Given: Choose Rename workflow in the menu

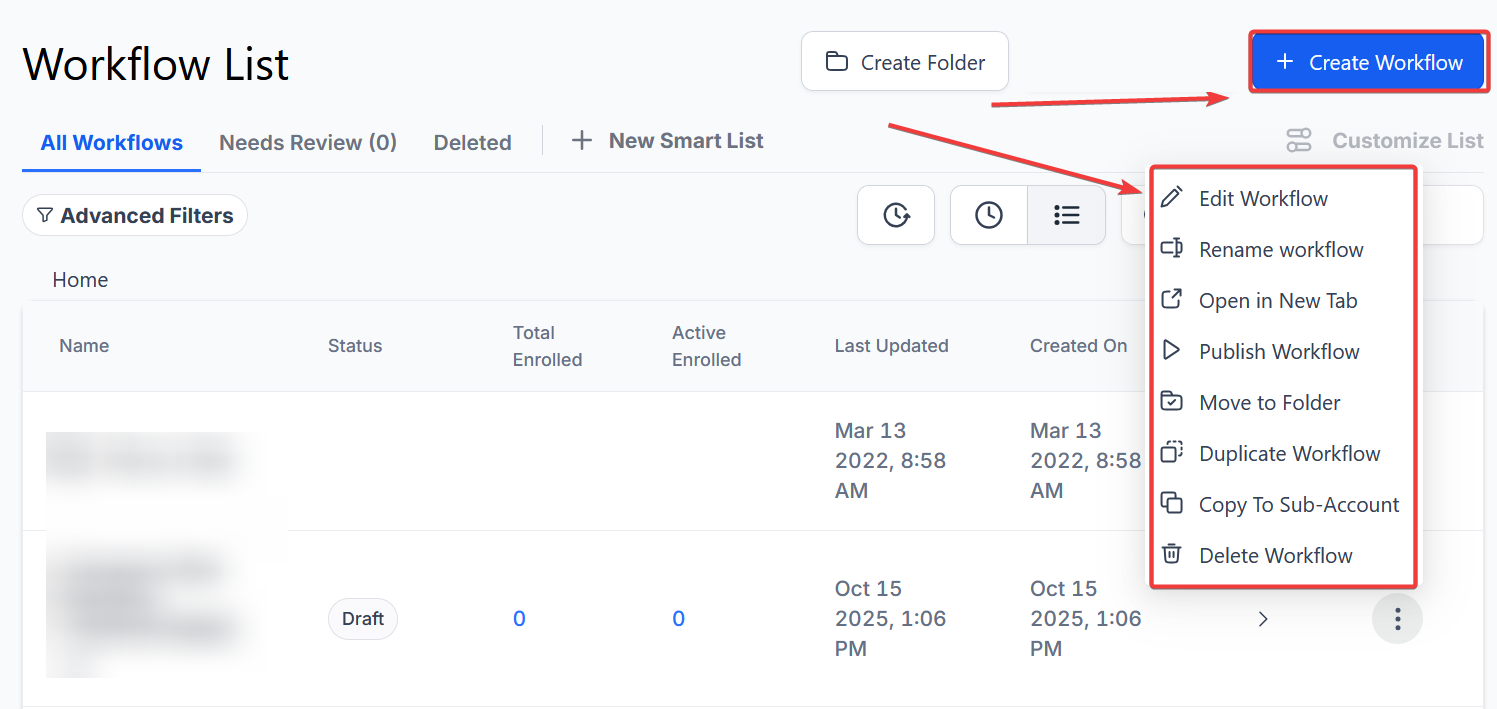Looking at the screenshot, I should (1281, 249).
